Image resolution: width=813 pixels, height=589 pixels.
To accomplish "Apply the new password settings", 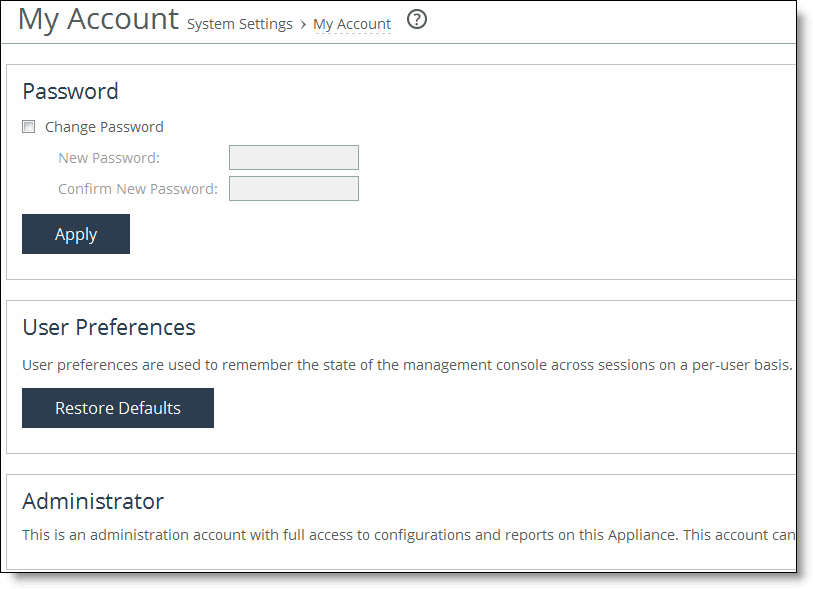I will pos(75,233).
